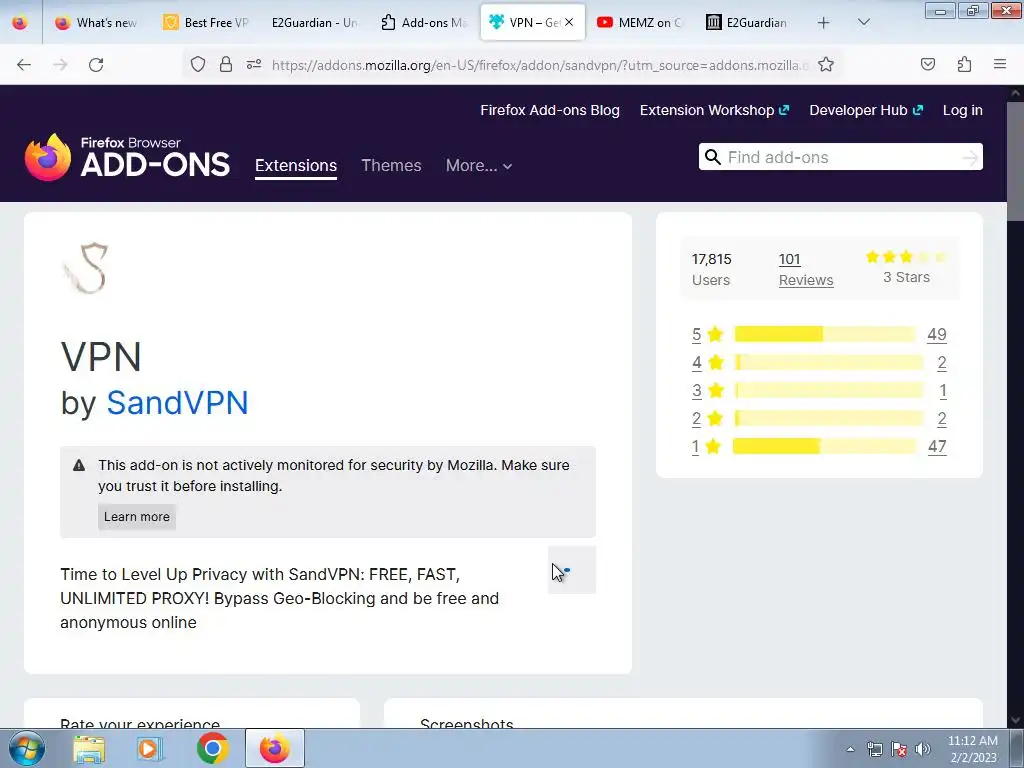Click the 1-star rating bar
The image size is (1024, 768).
pyautogui.click(x=825, y=447)
